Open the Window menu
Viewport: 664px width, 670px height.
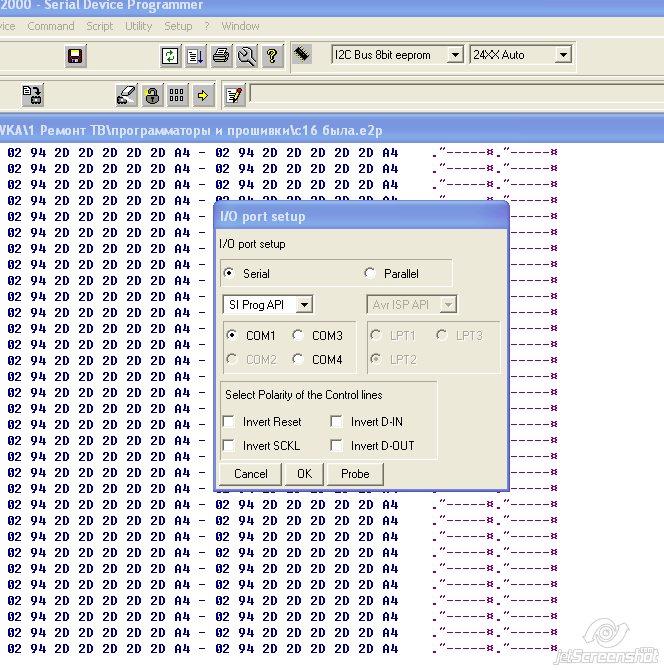(x=241, y=26)
